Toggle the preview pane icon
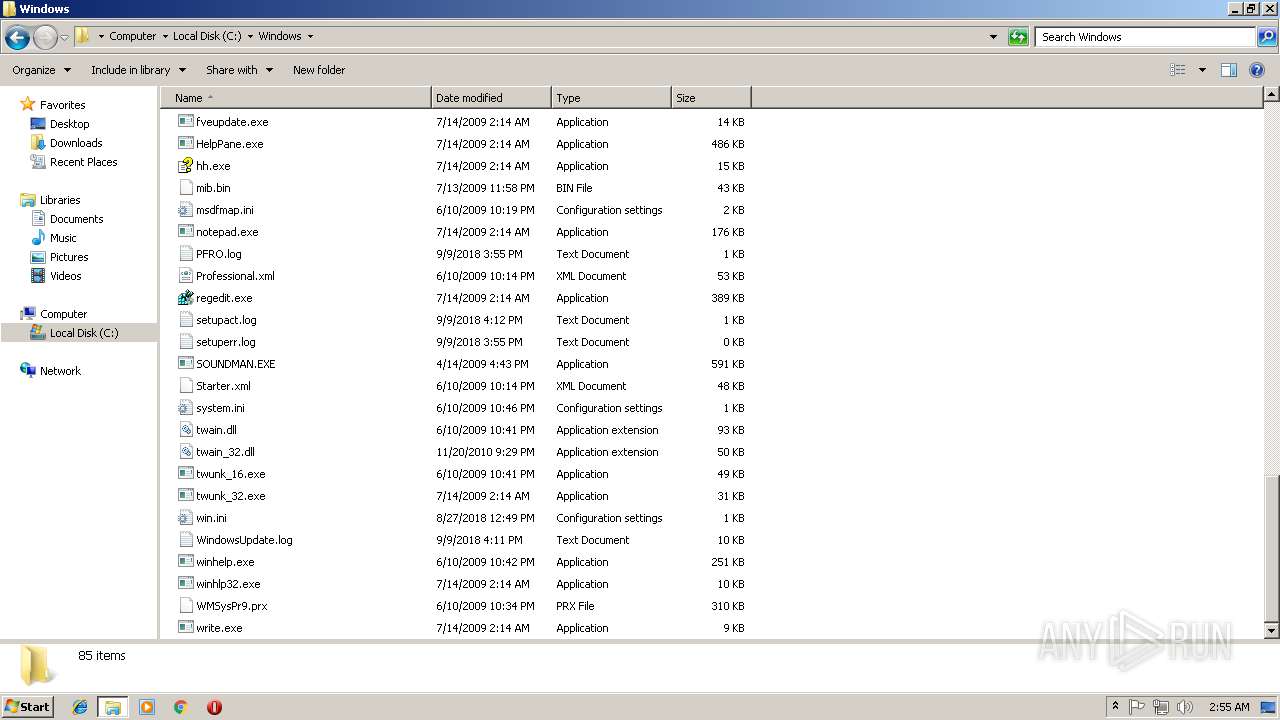Screen dimensions: 1280x720 [1229, 70]
